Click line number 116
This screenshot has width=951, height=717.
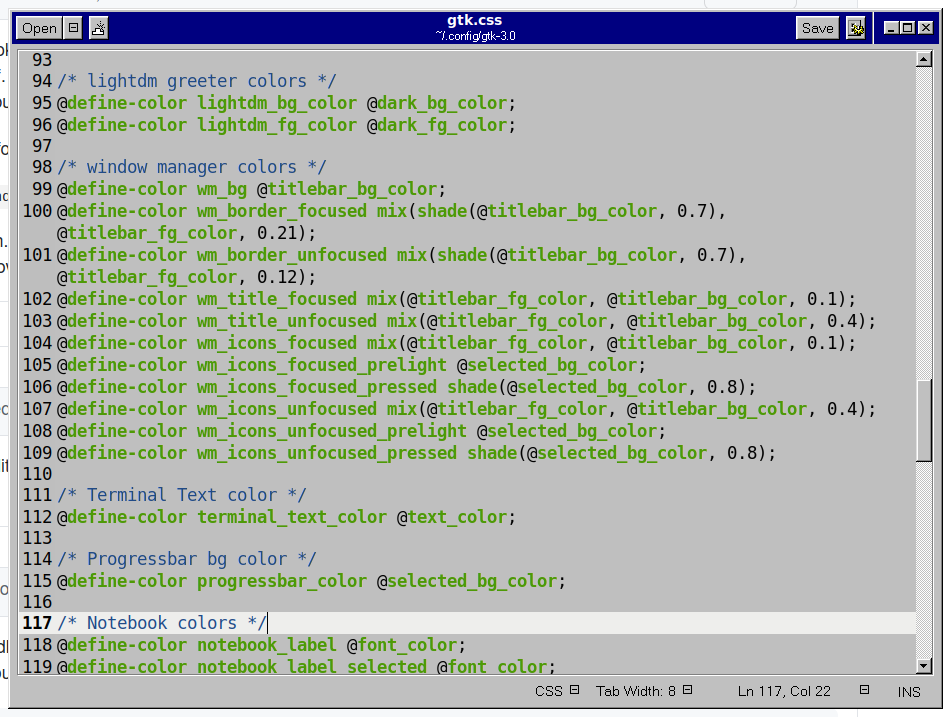pos(38,602)
